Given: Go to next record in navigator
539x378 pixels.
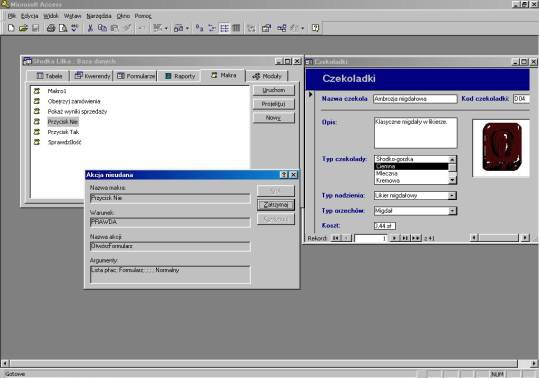Looking at the screenshot, I should 394,238.
